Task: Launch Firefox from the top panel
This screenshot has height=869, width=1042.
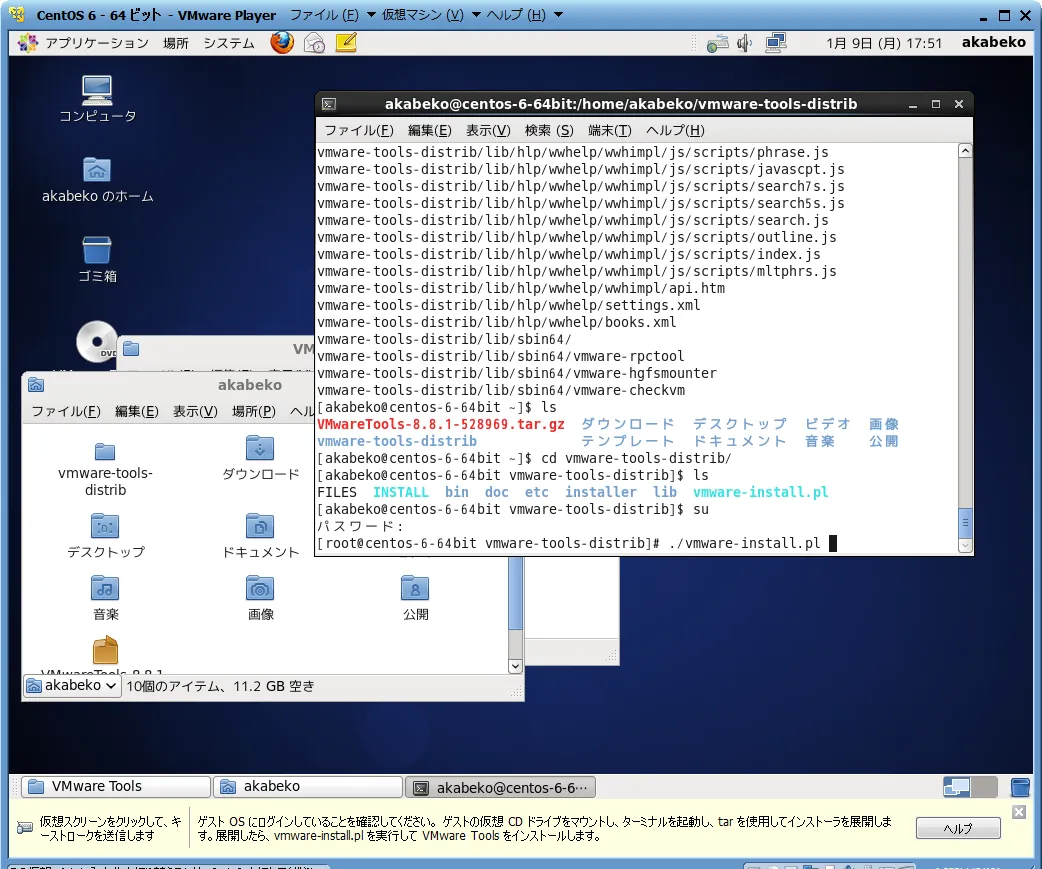Action: 281,42
